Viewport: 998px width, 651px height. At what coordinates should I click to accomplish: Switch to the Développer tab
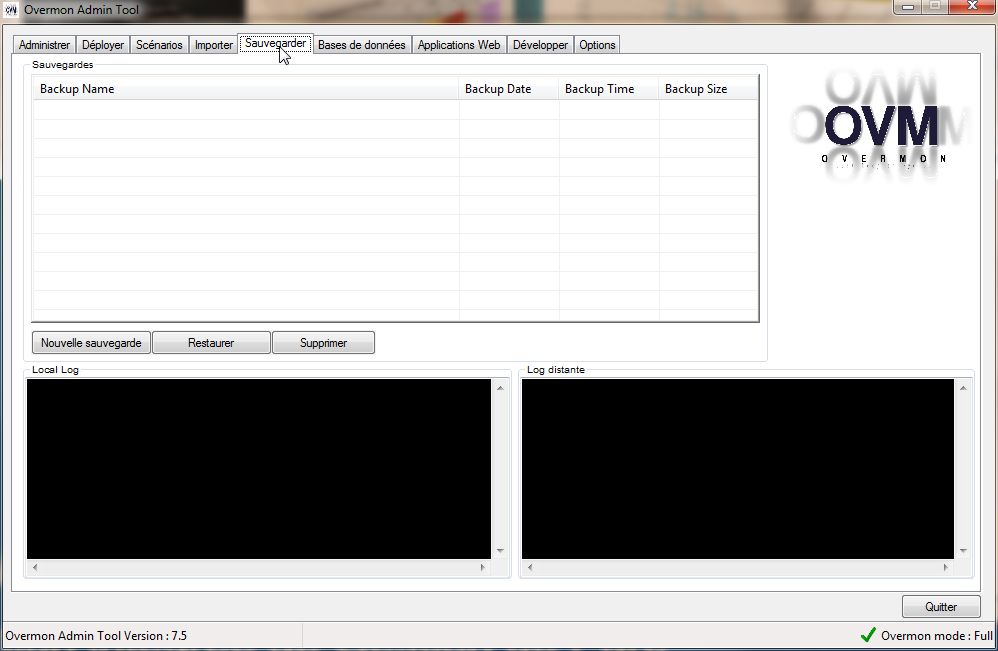click(x=540, y=45)
